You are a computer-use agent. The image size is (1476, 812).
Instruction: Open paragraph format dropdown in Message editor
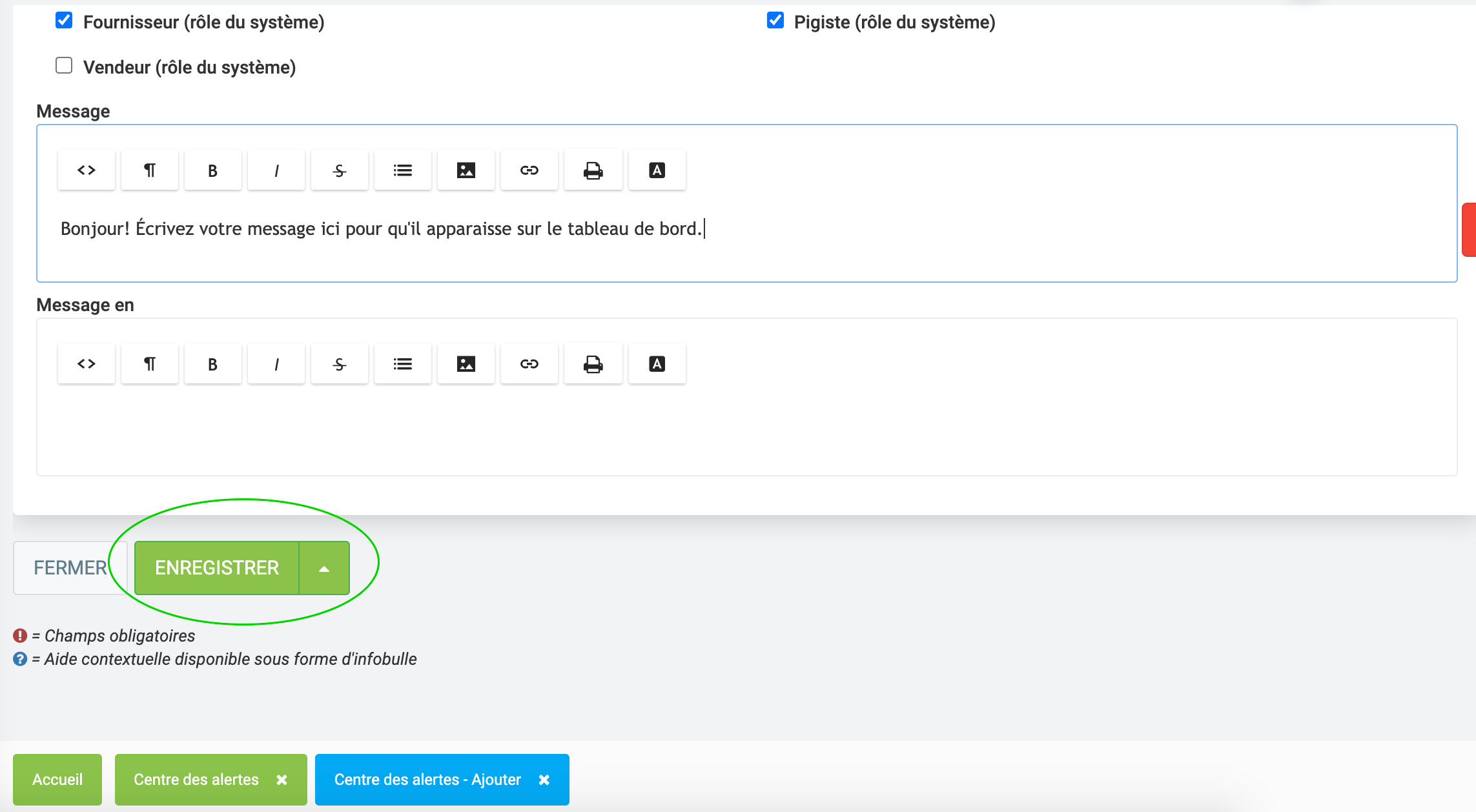tap(150, 170)
